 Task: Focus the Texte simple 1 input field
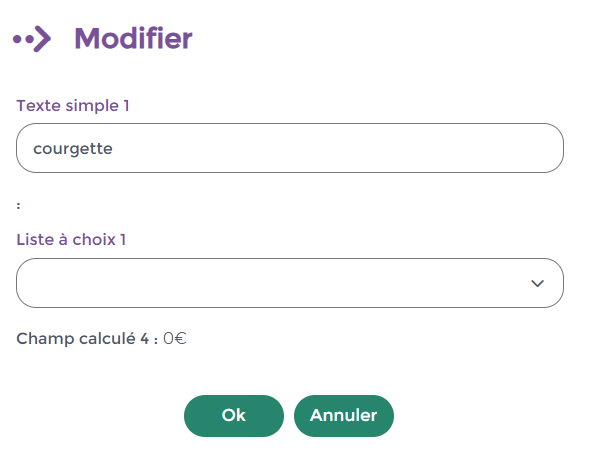click(x=290, y=148)
